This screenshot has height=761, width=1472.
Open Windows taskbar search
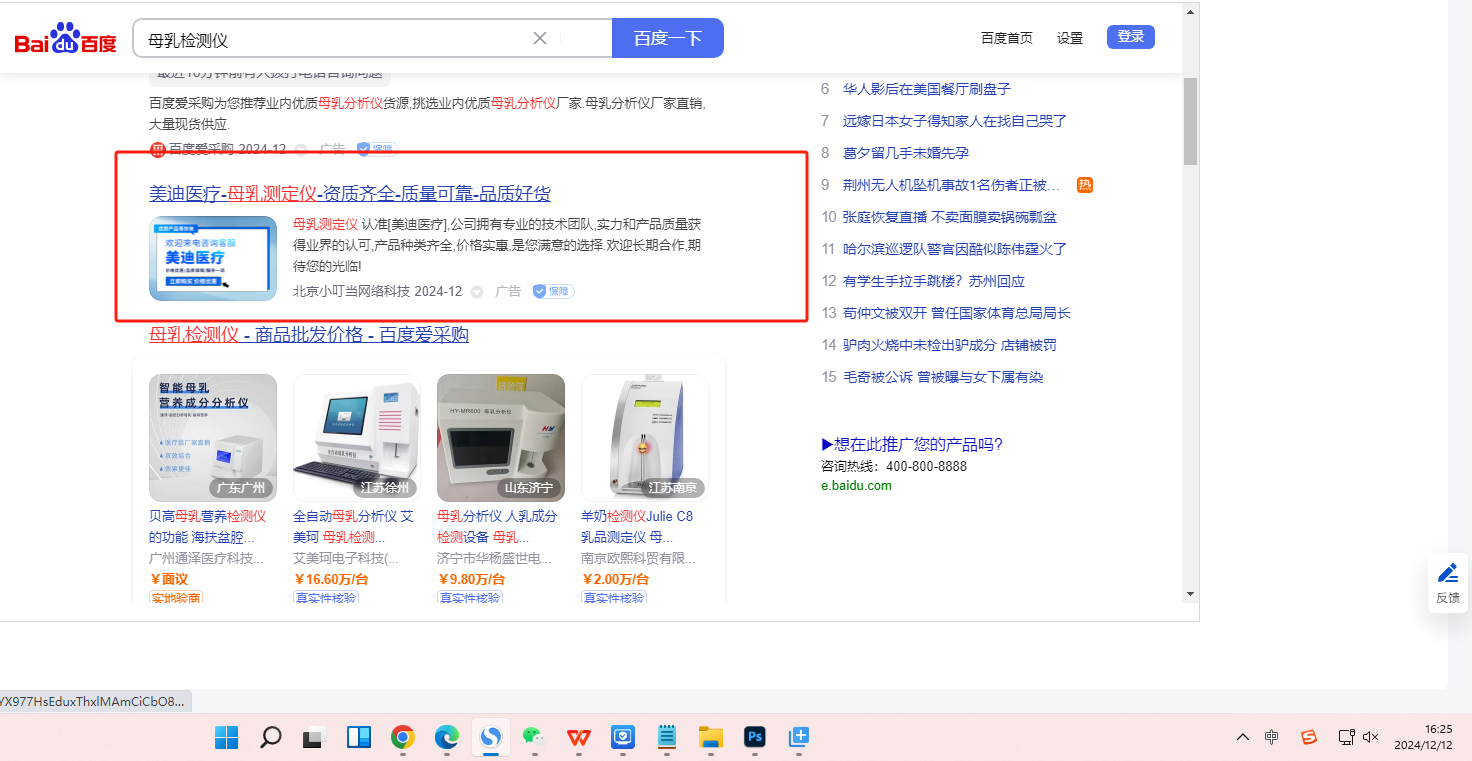270,738
